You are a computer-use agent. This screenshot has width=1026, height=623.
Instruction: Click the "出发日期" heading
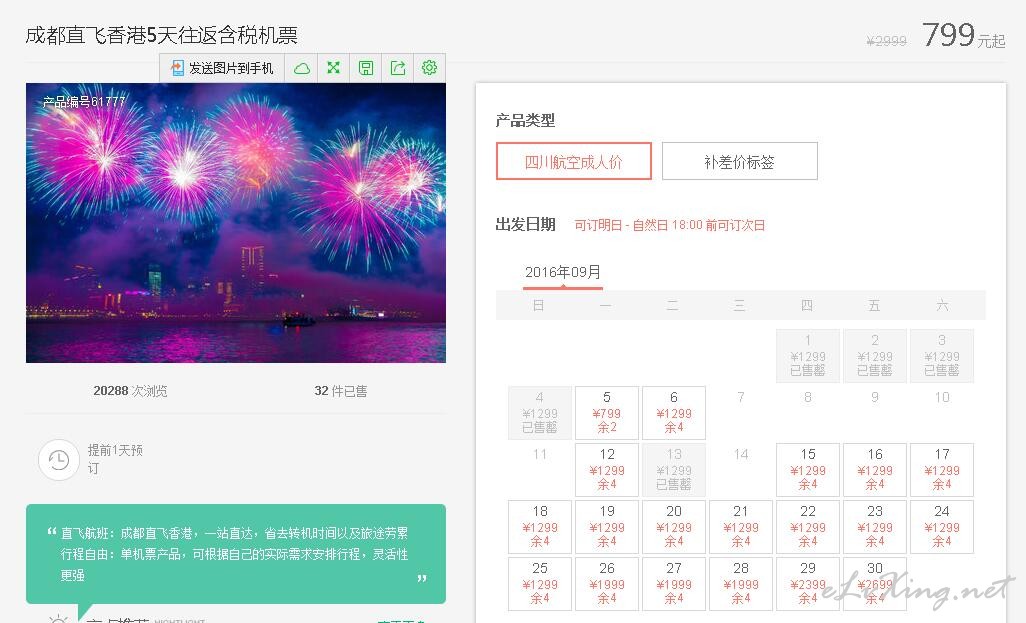point(525,225)
